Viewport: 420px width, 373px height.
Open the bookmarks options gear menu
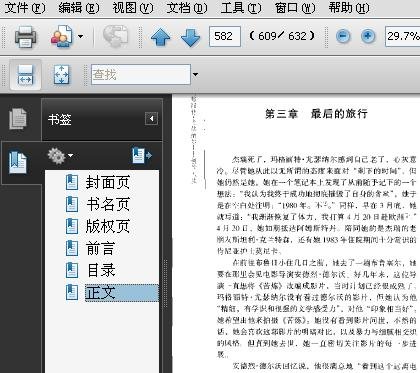click(x=60, y=156)
